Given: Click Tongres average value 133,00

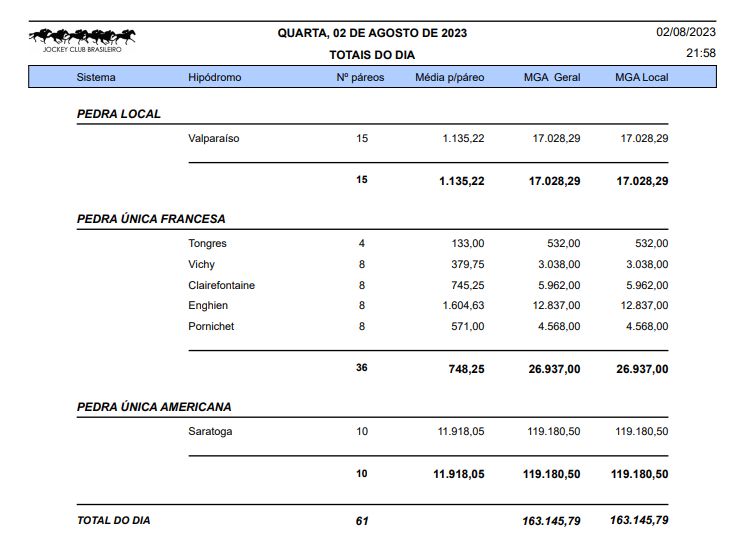Looking at the screenshot, I should [x=468, y=243].
